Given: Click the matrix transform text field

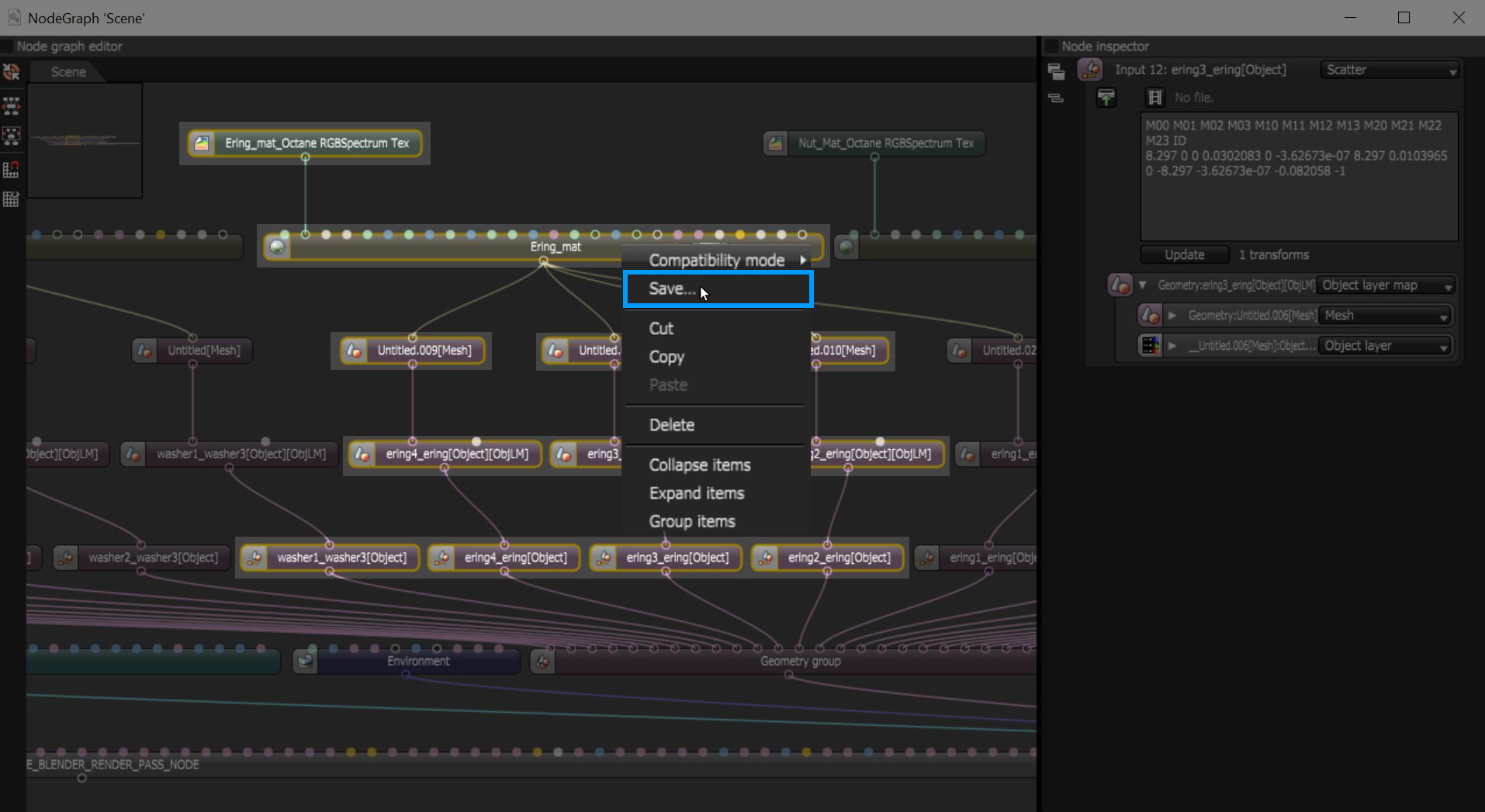Looking at the screenshot, I should click(1298, 177).
